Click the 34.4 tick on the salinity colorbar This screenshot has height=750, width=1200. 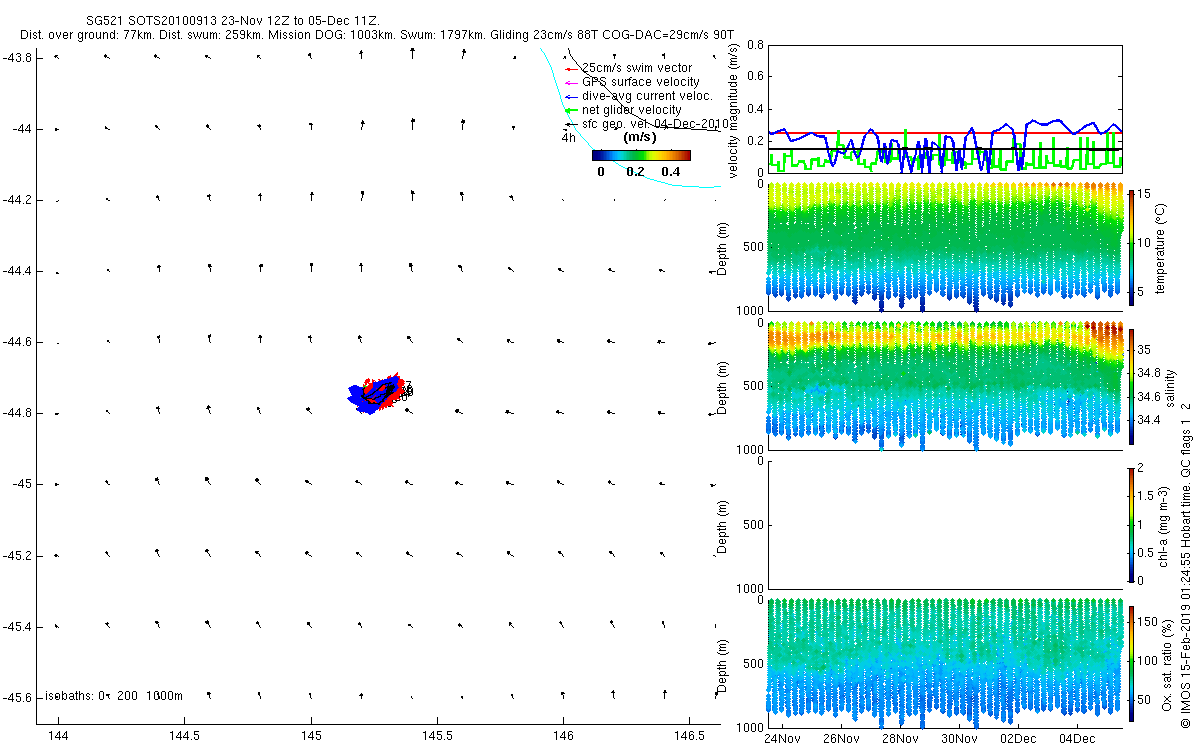click(1150, 420)
